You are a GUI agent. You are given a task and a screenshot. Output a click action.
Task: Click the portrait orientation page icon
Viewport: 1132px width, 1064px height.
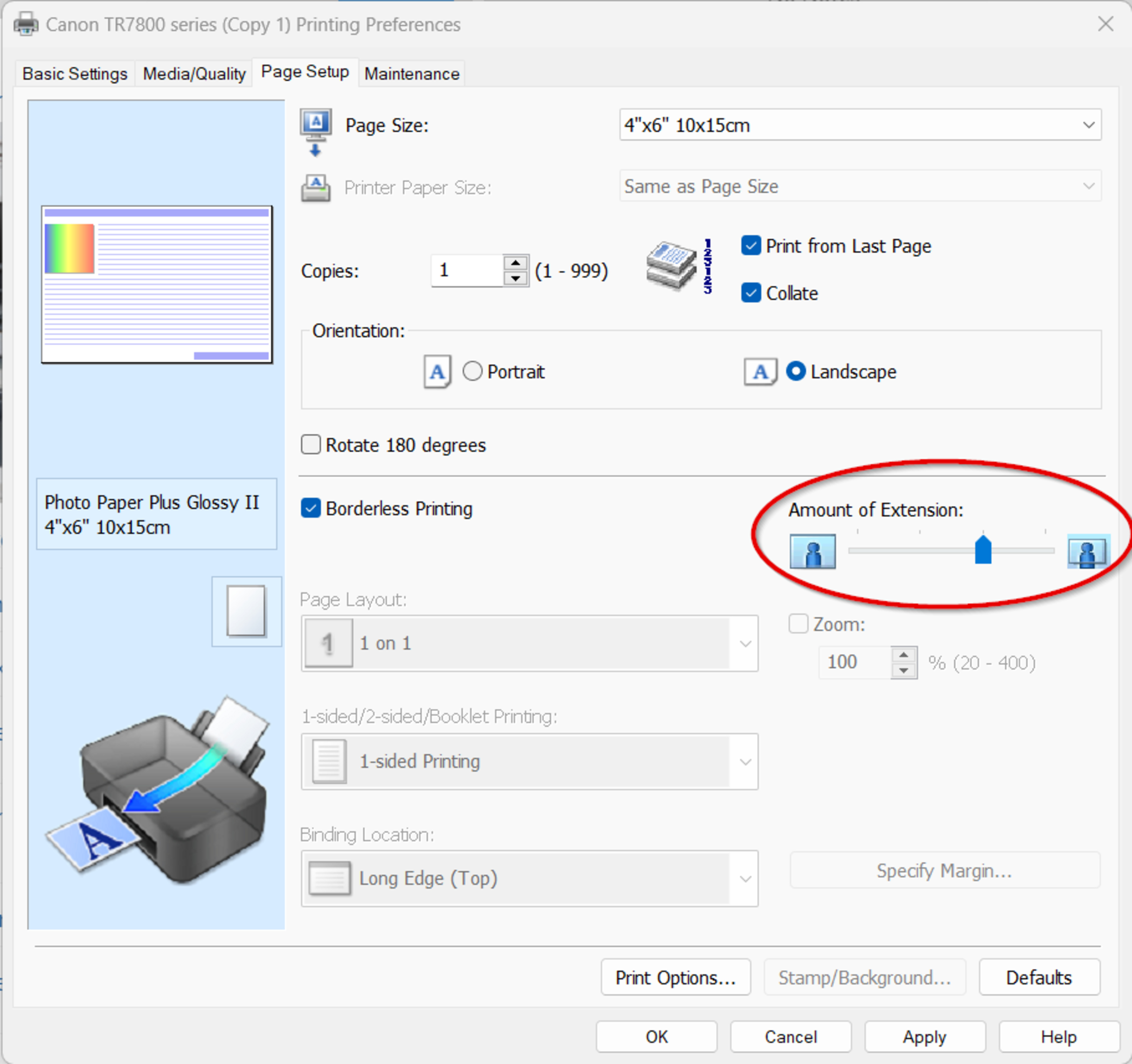pyautogui.click(x=437, y=372)
